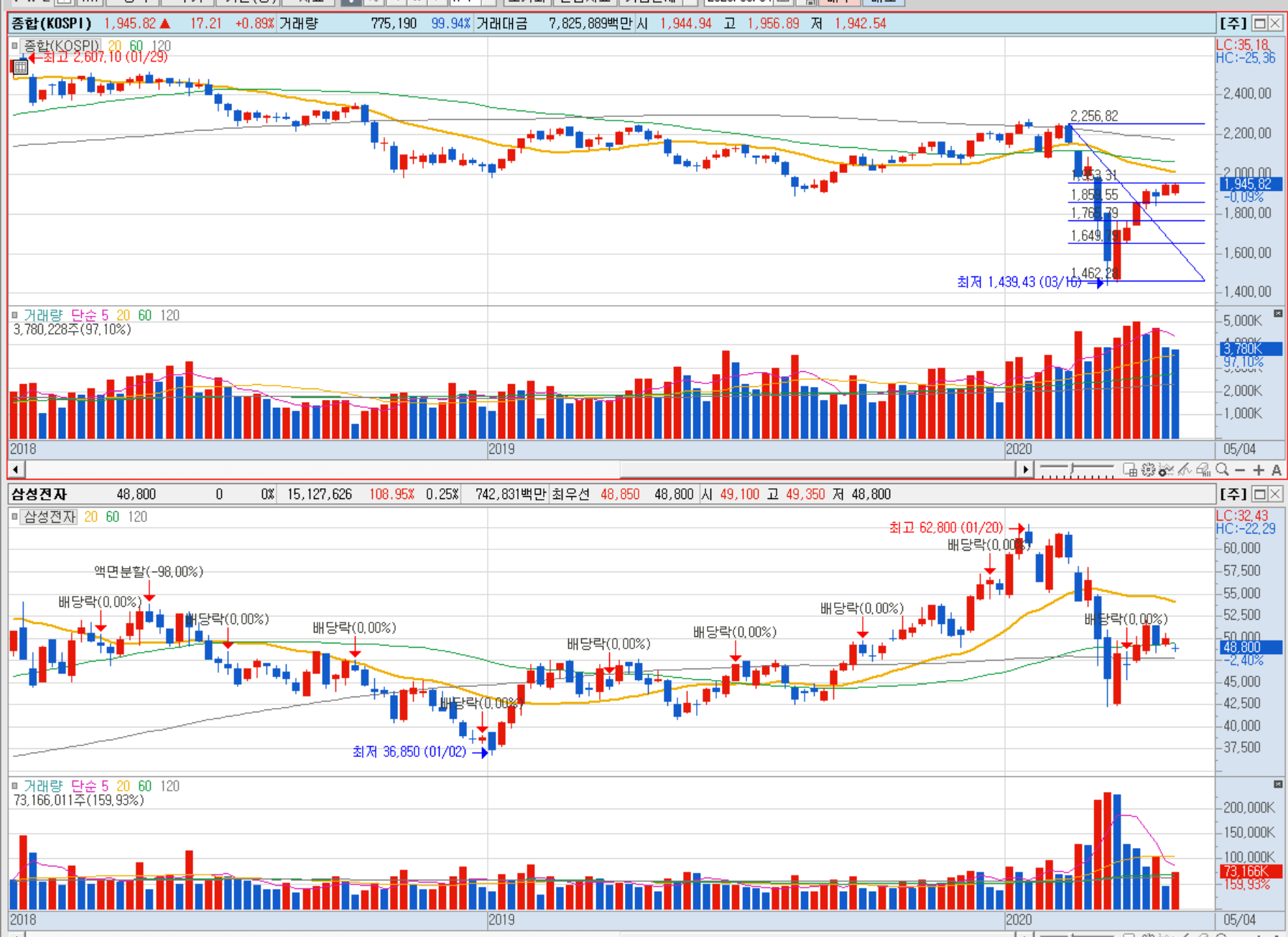Click the [주] period selector on KOSPI pane
The height and width of the screenshot is (937, 1288).
click(1233, 24)
